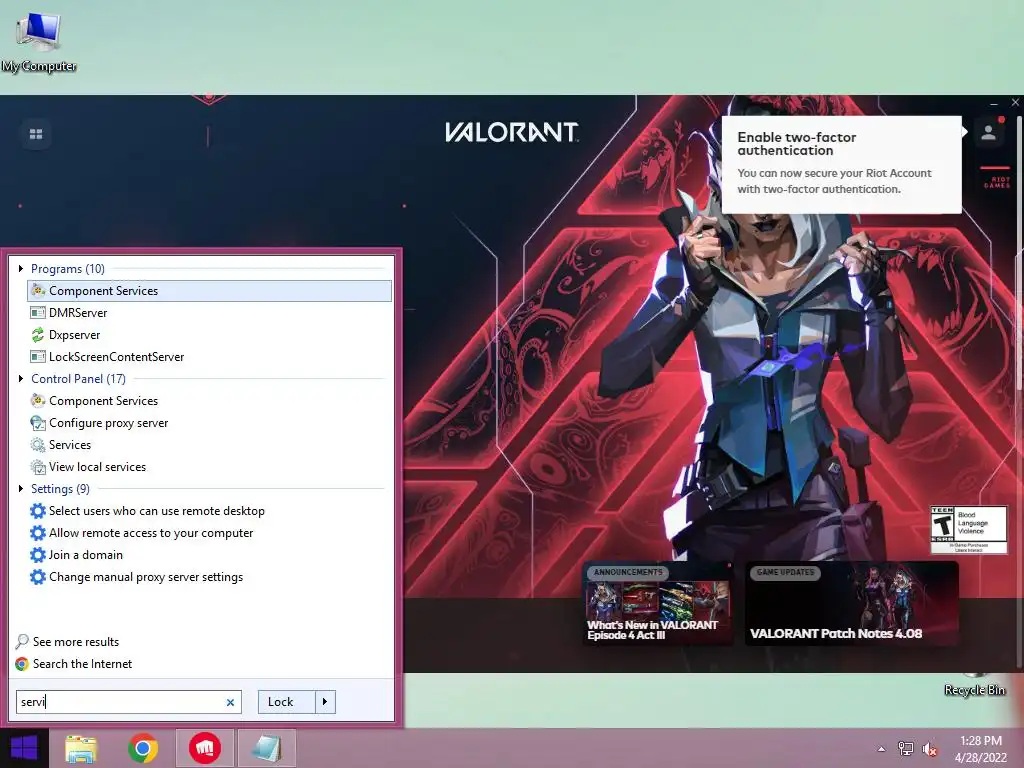
Task: Open the Services control panel item
Action: pos(210,445)
